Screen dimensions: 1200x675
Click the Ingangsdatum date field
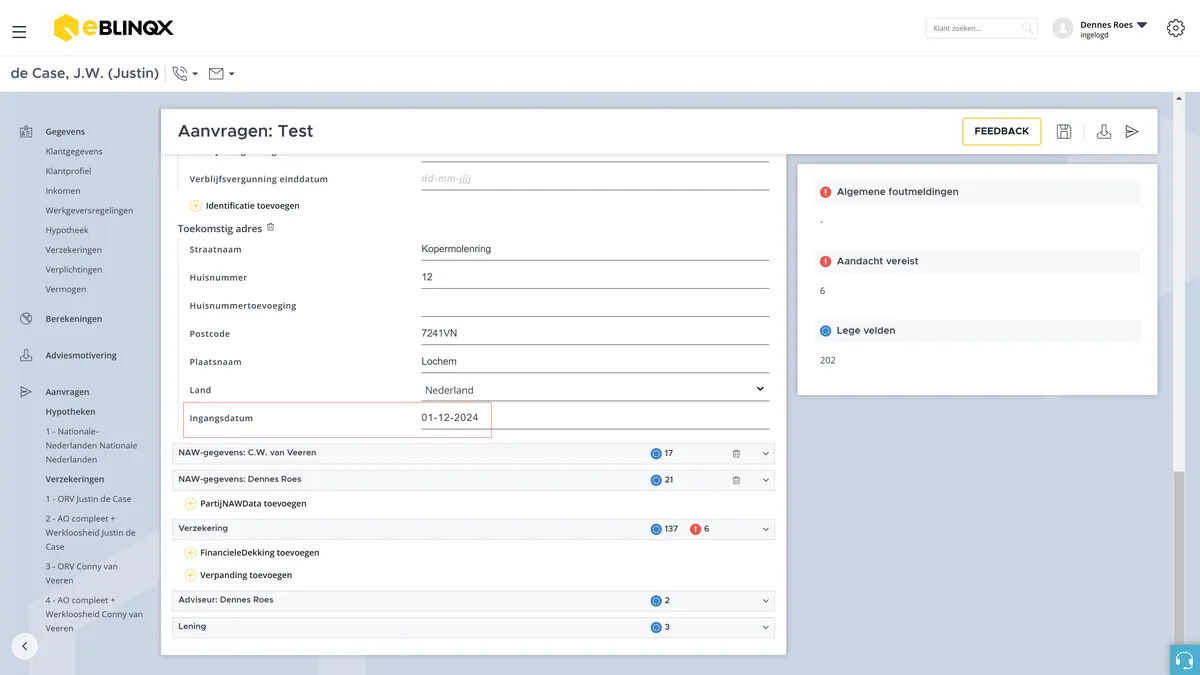596,418
